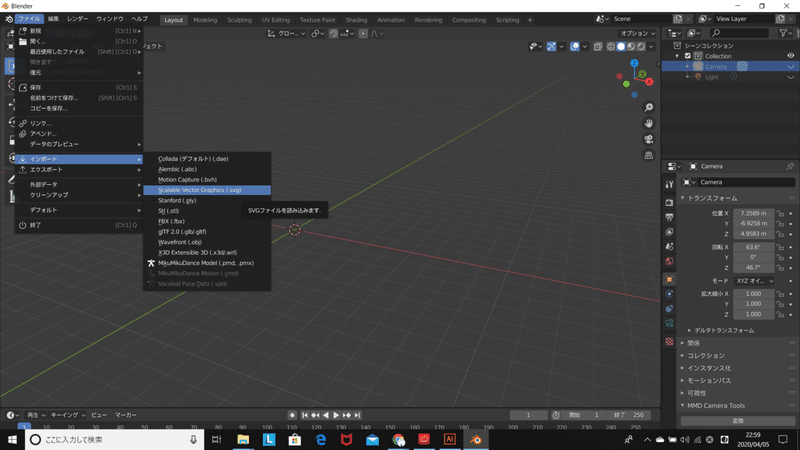800x450 pixels.
Task: Open the Tool properties tab icon
Action: [x=669, y=185]
